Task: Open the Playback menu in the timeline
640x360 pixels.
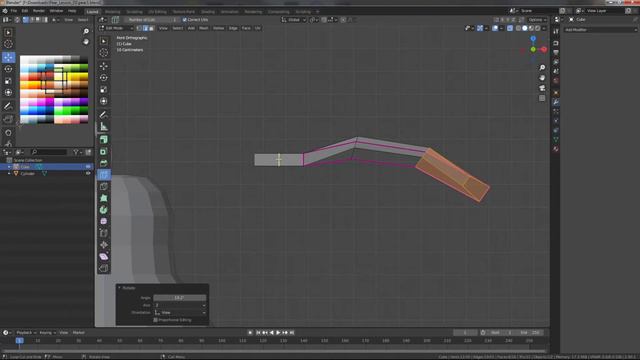Action: (26, 333)
